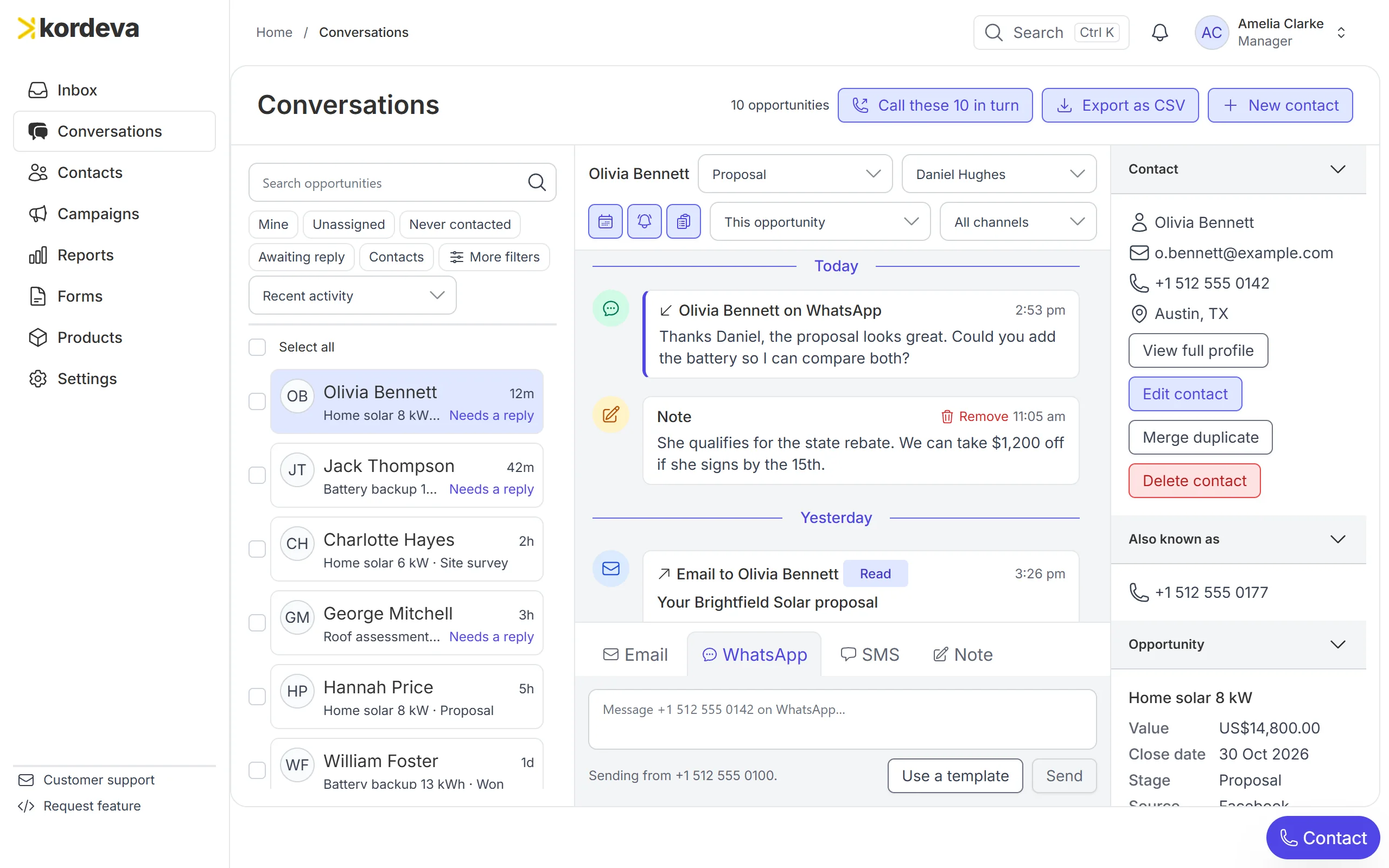Viewport: 1389px width, 868px height.
Task: Check the Charlotte Hayes row checkbox
Action: (x=257, y=549)
